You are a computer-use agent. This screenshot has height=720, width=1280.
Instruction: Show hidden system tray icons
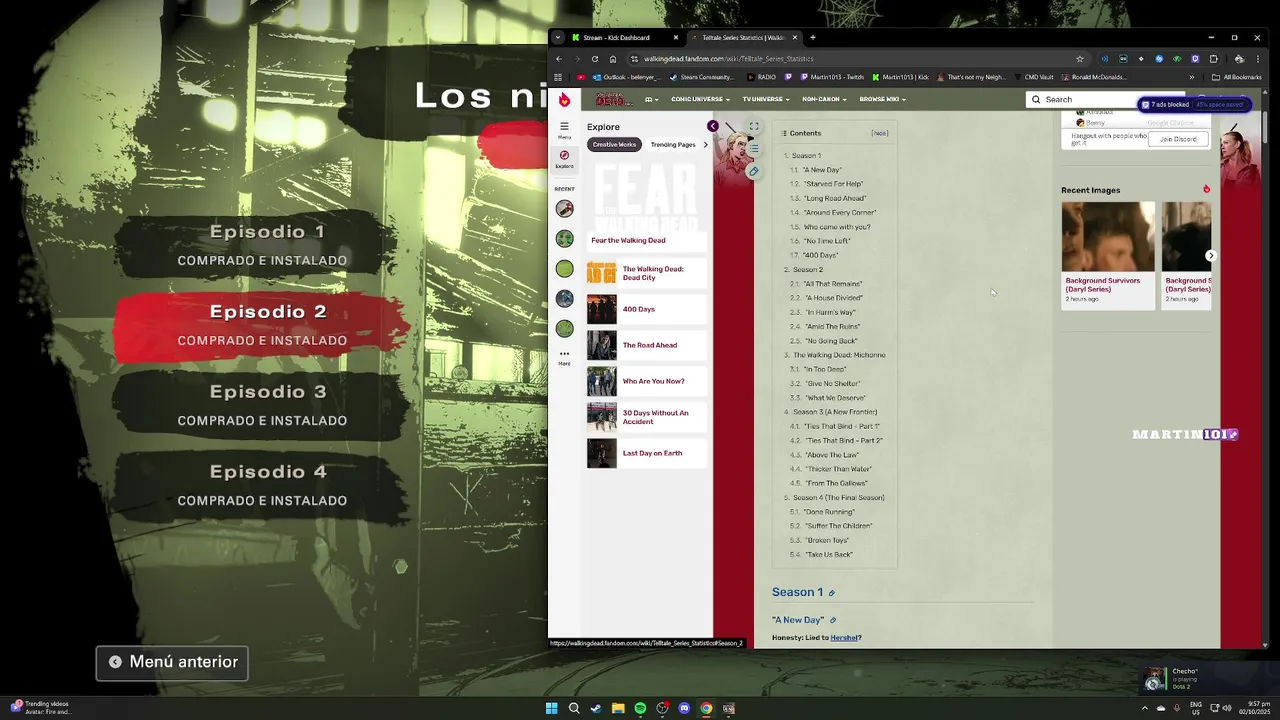point(1145,708)
